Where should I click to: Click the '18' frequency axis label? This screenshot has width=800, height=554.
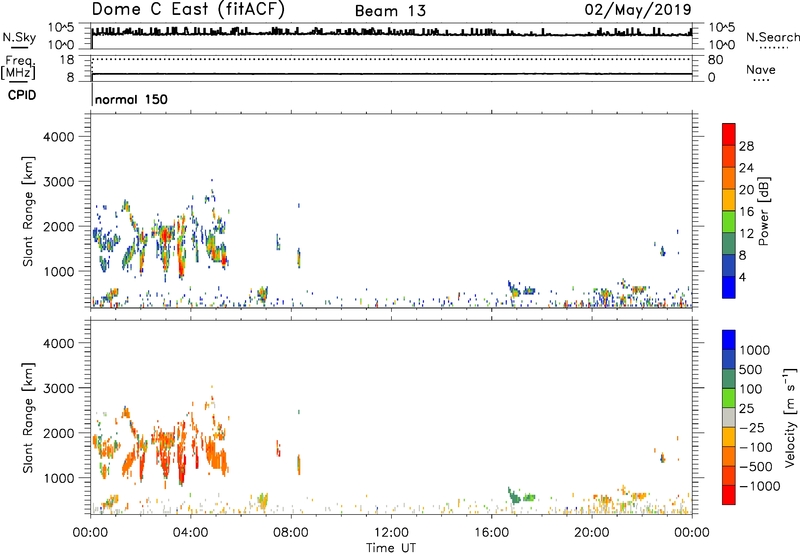[67, 60]
